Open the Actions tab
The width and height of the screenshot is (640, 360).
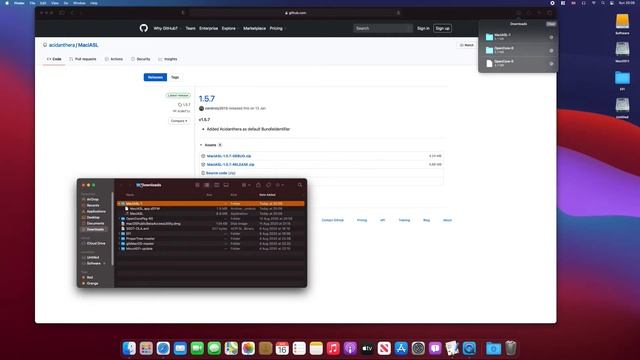point(114,59)
